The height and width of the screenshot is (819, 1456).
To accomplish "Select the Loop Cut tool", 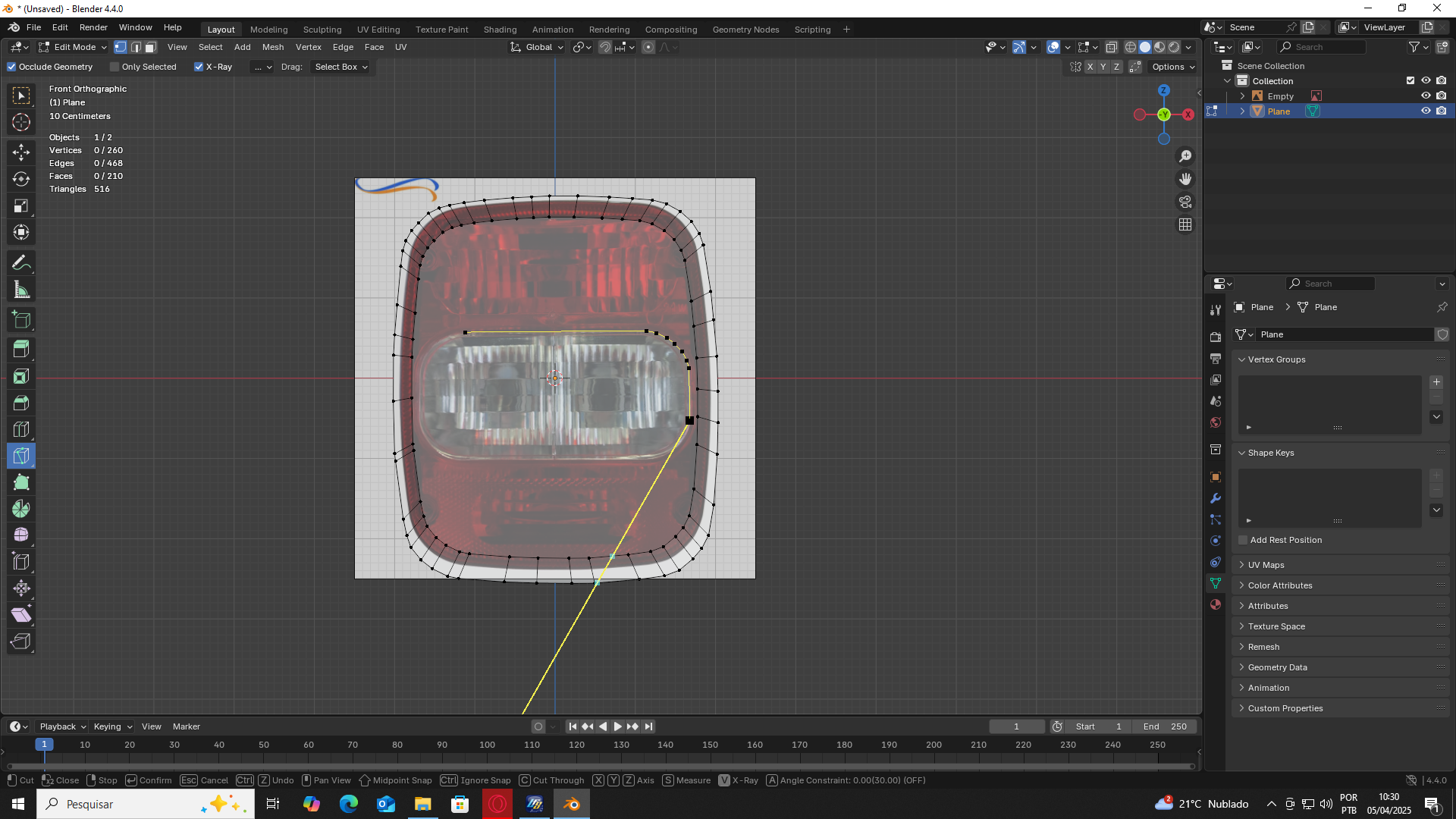I will point(21,429).
